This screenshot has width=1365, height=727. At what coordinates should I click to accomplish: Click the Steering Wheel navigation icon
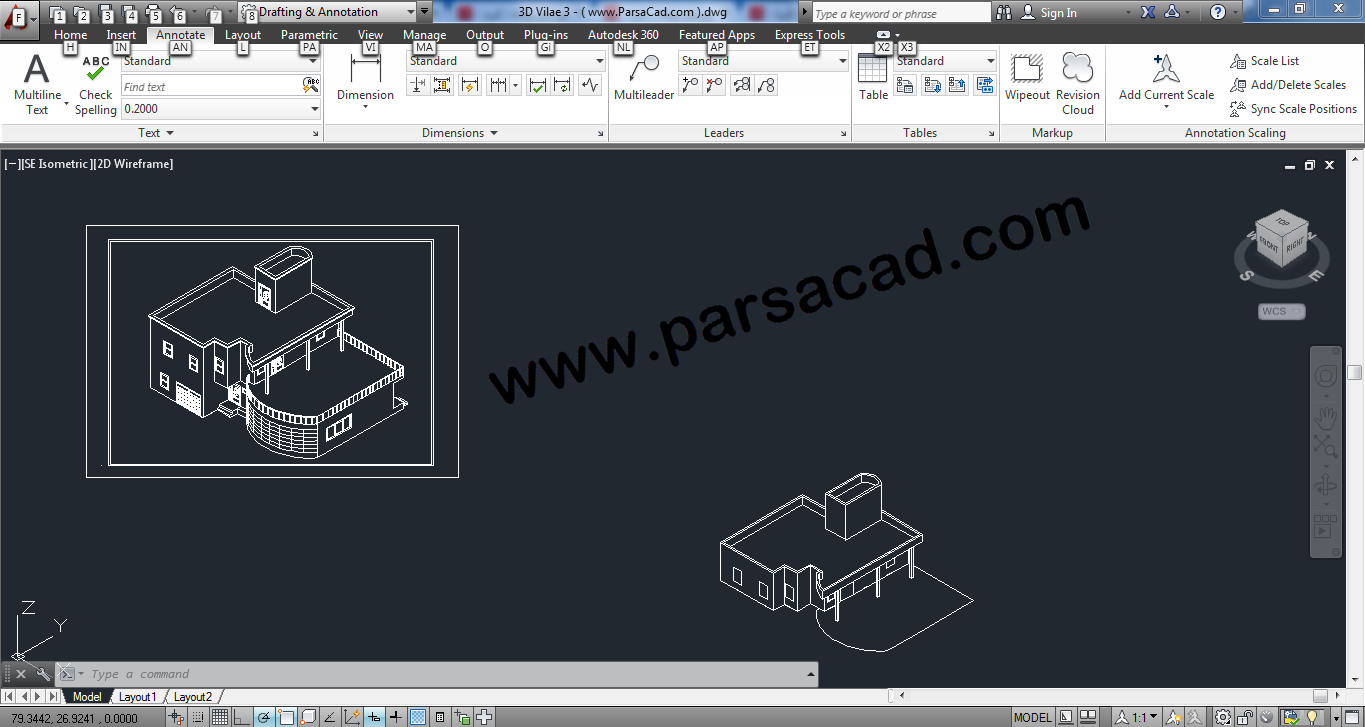click(1326, 376)
